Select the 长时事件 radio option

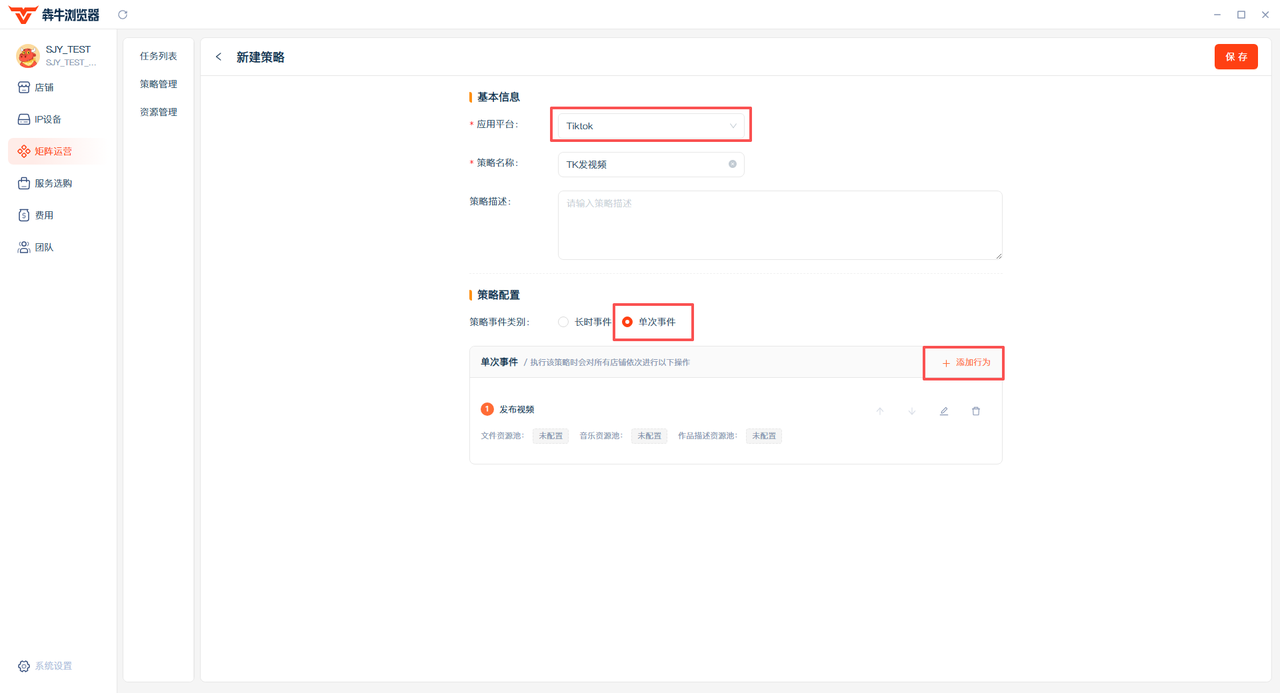point(564,322)
